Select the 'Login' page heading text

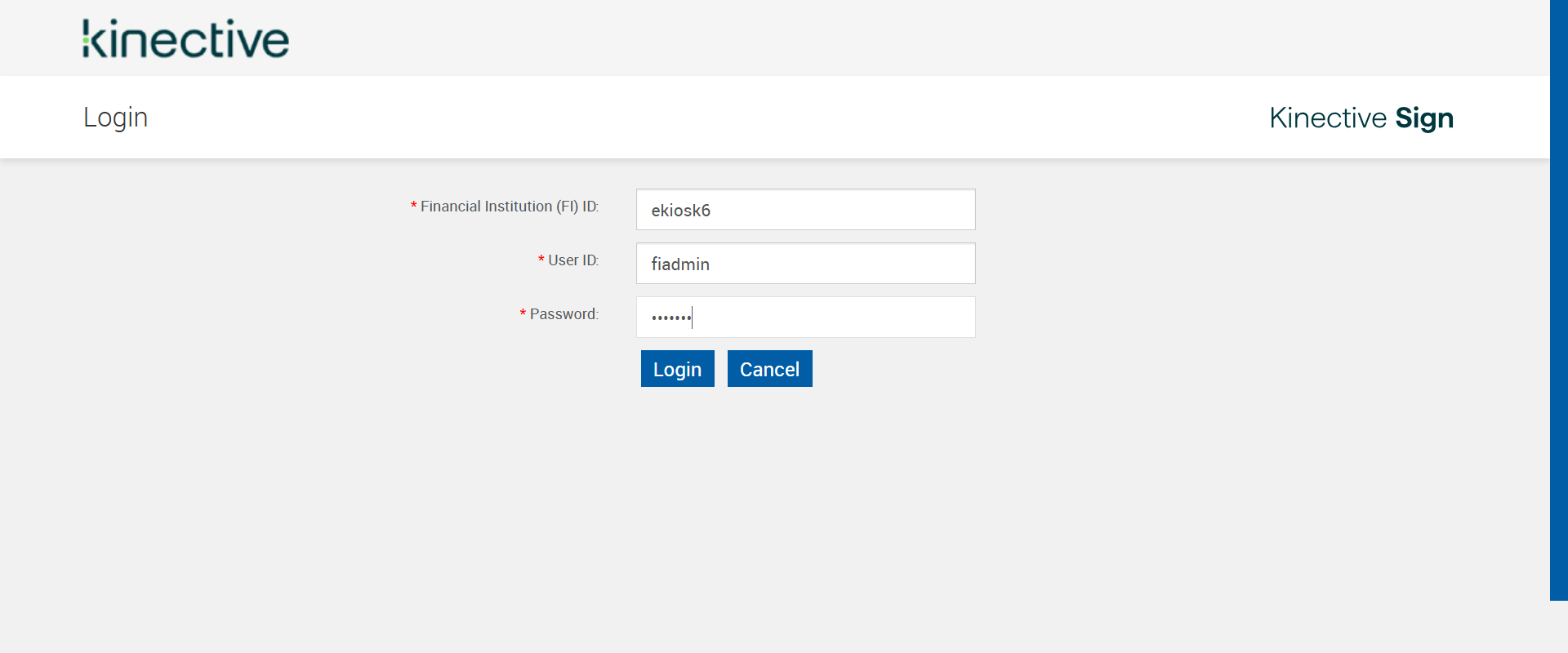click(x=115, y=118)
